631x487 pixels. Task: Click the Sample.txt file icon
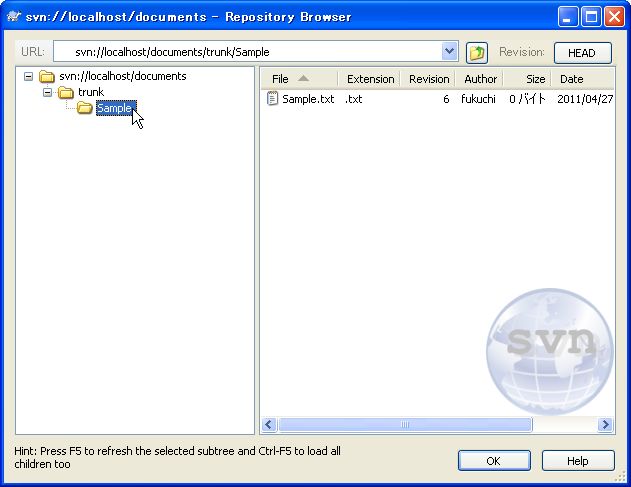(273, 99)
